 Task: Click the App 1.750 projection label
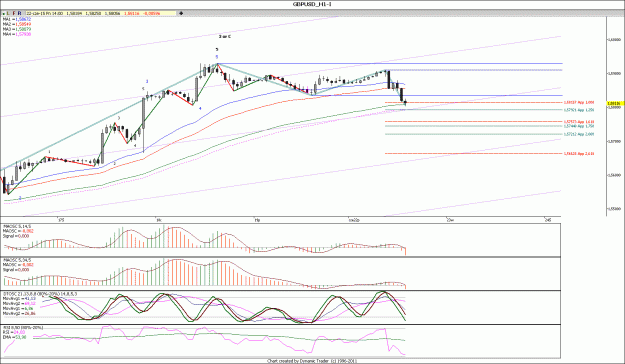point(579,126)
